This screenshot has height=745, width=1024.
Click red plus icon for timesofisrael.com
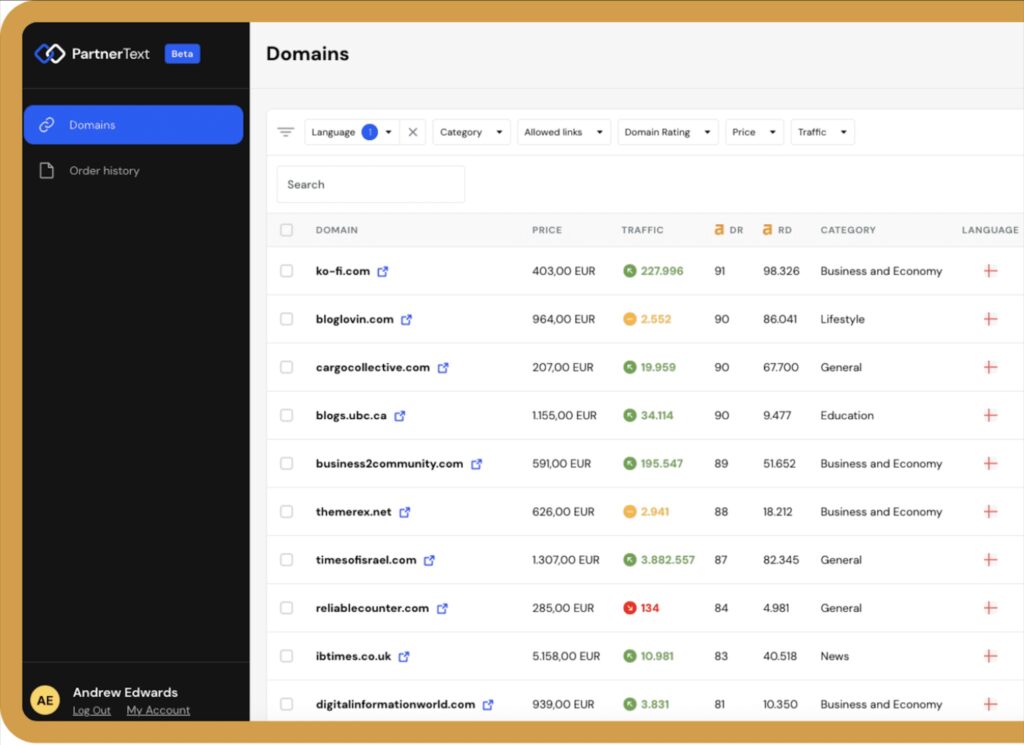pyautogui.click(x=991, y=560)
